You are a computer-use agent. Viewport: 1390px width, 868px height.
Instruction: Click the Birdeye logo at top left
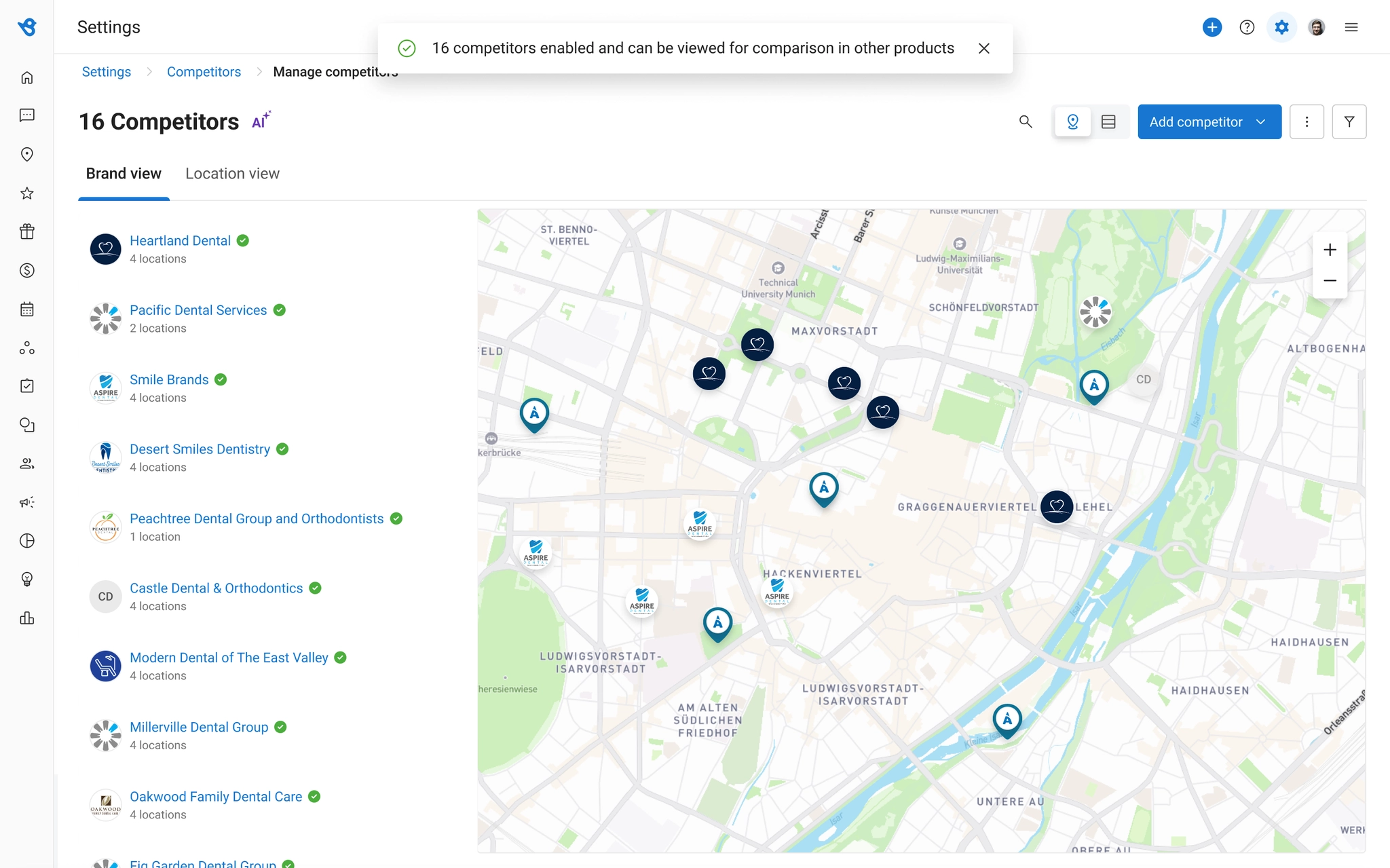pos(27,27)
